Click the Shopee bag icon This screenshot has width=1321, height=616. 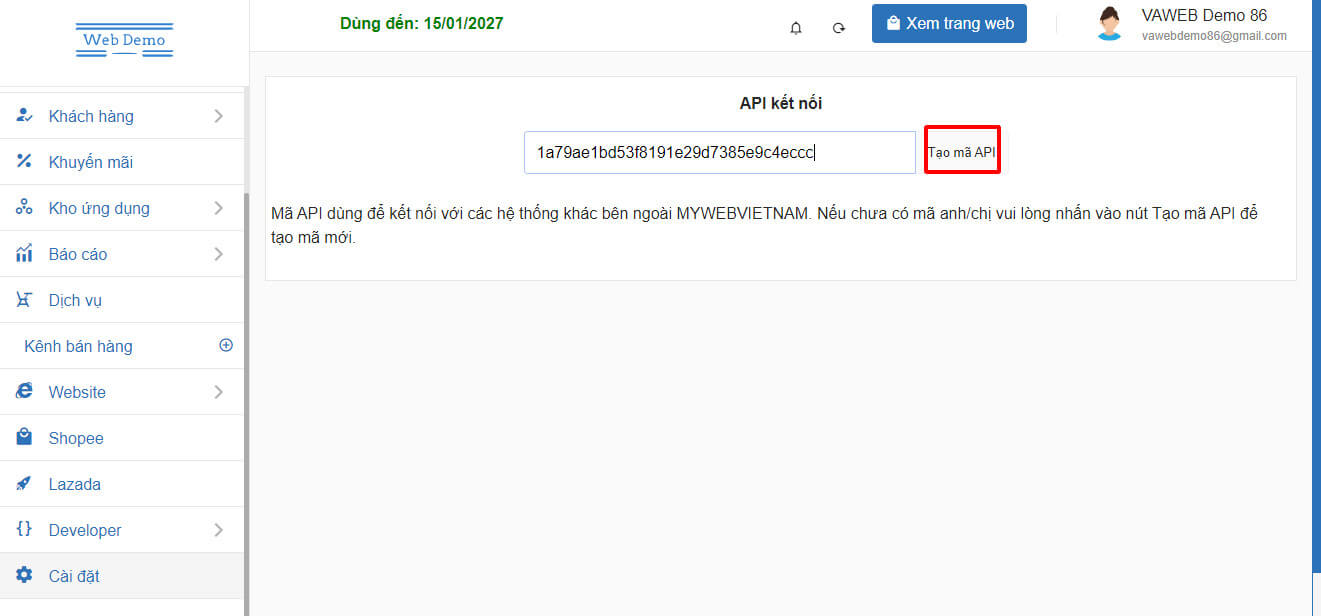click(25, 438)
